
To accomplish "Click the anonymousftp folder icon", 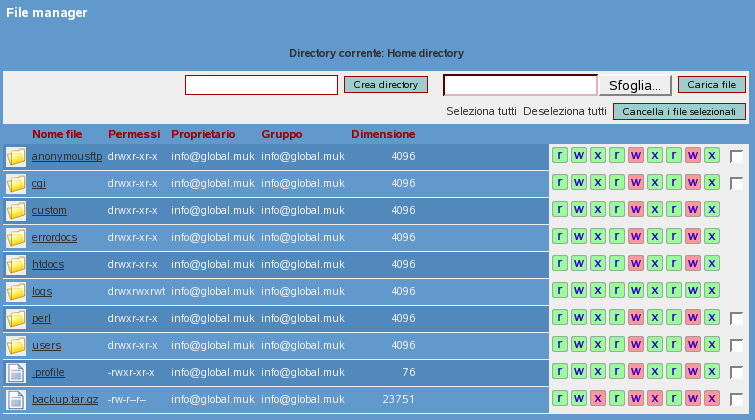I will (16, 157).
